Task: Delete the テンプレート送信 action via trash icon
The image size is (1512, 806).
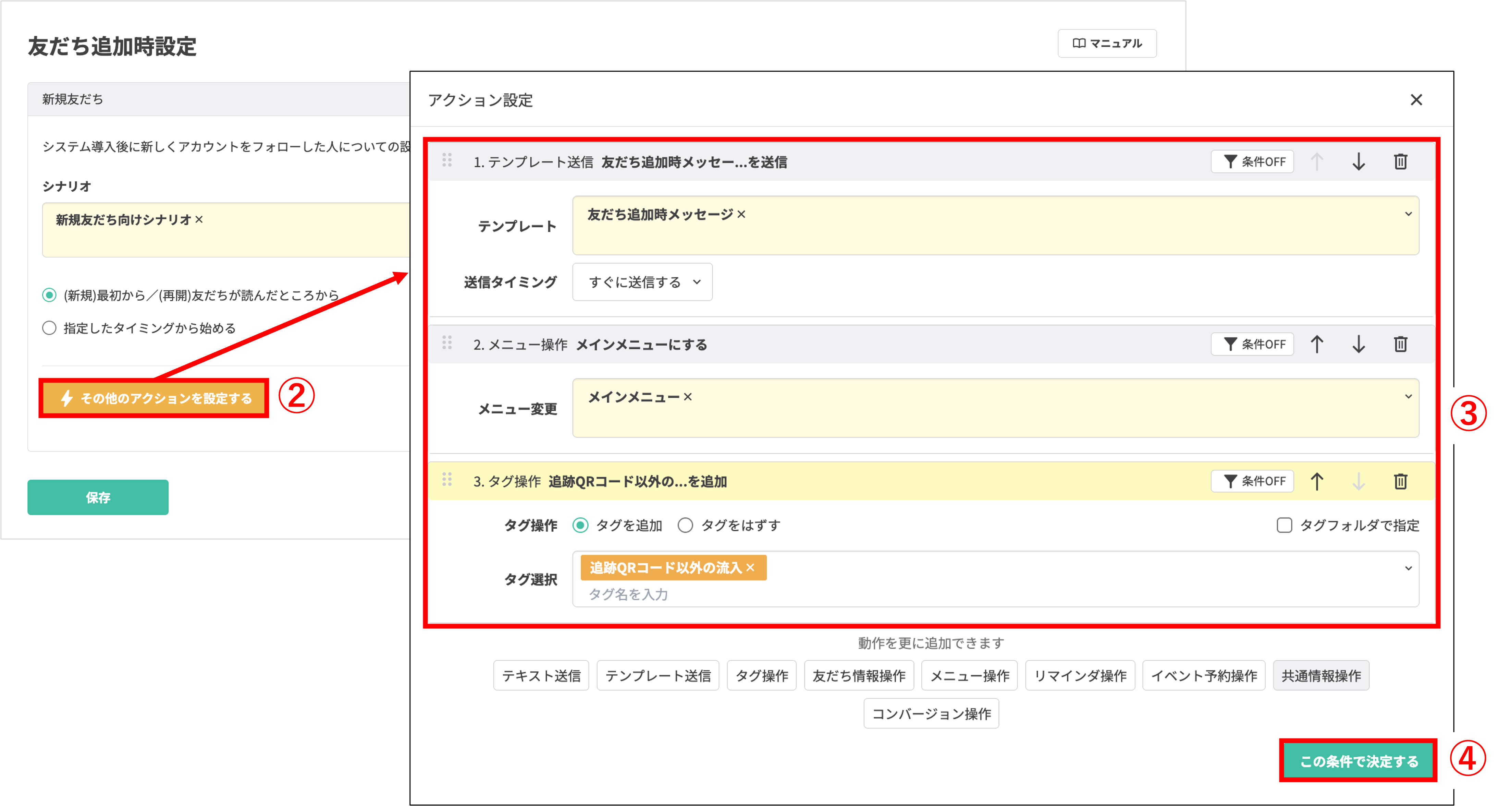Action: (x=1401, y=161)
